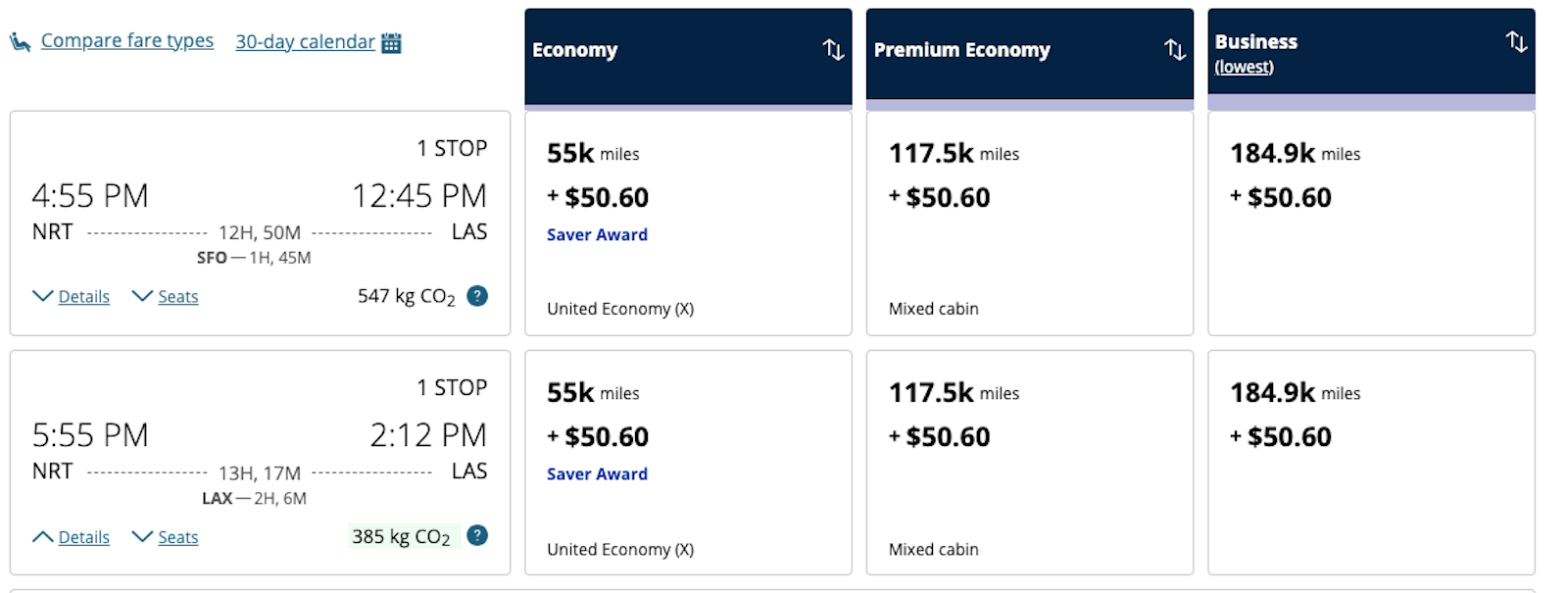Select 55k miles Economy fare for 4:55 PM flight
This screenshot has width=1568, height=593.
[688, 223]
